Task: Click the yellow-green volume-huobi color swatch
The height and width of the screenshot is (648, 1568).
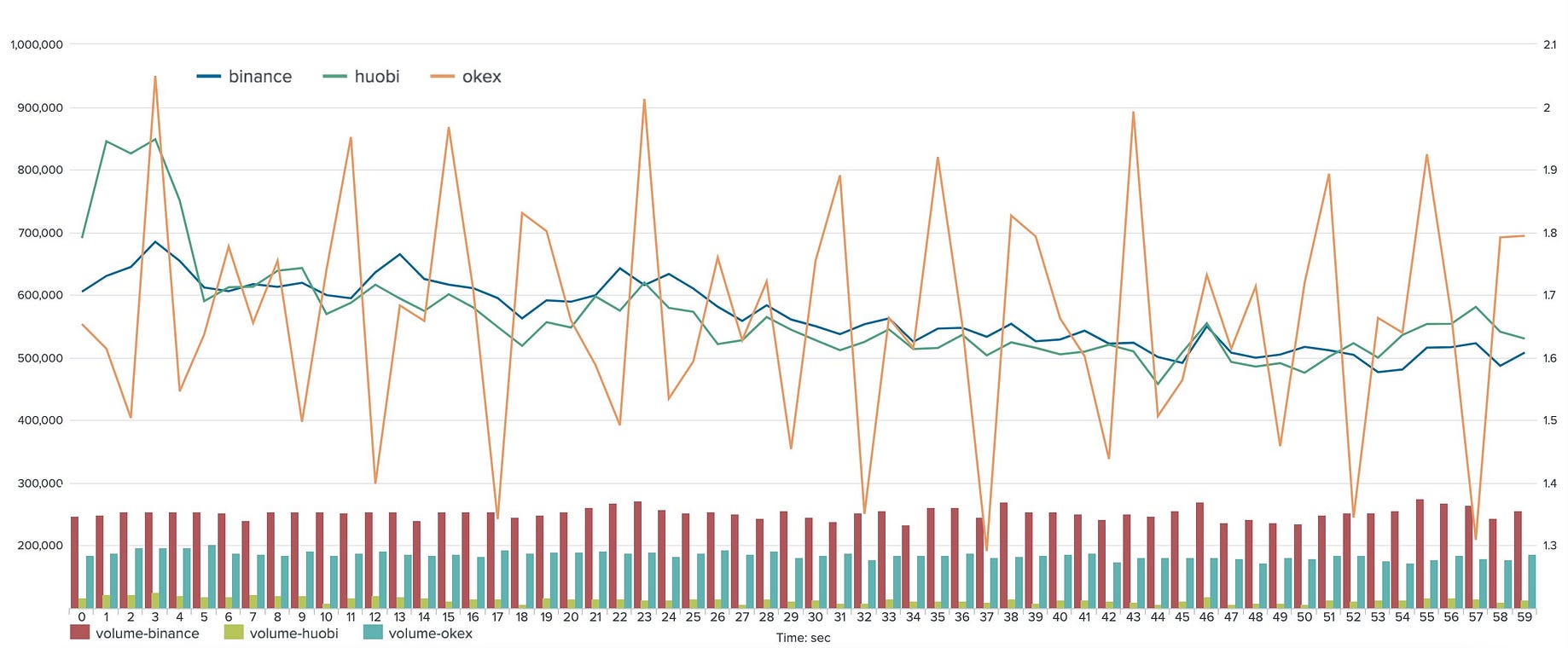Action: 233,632
